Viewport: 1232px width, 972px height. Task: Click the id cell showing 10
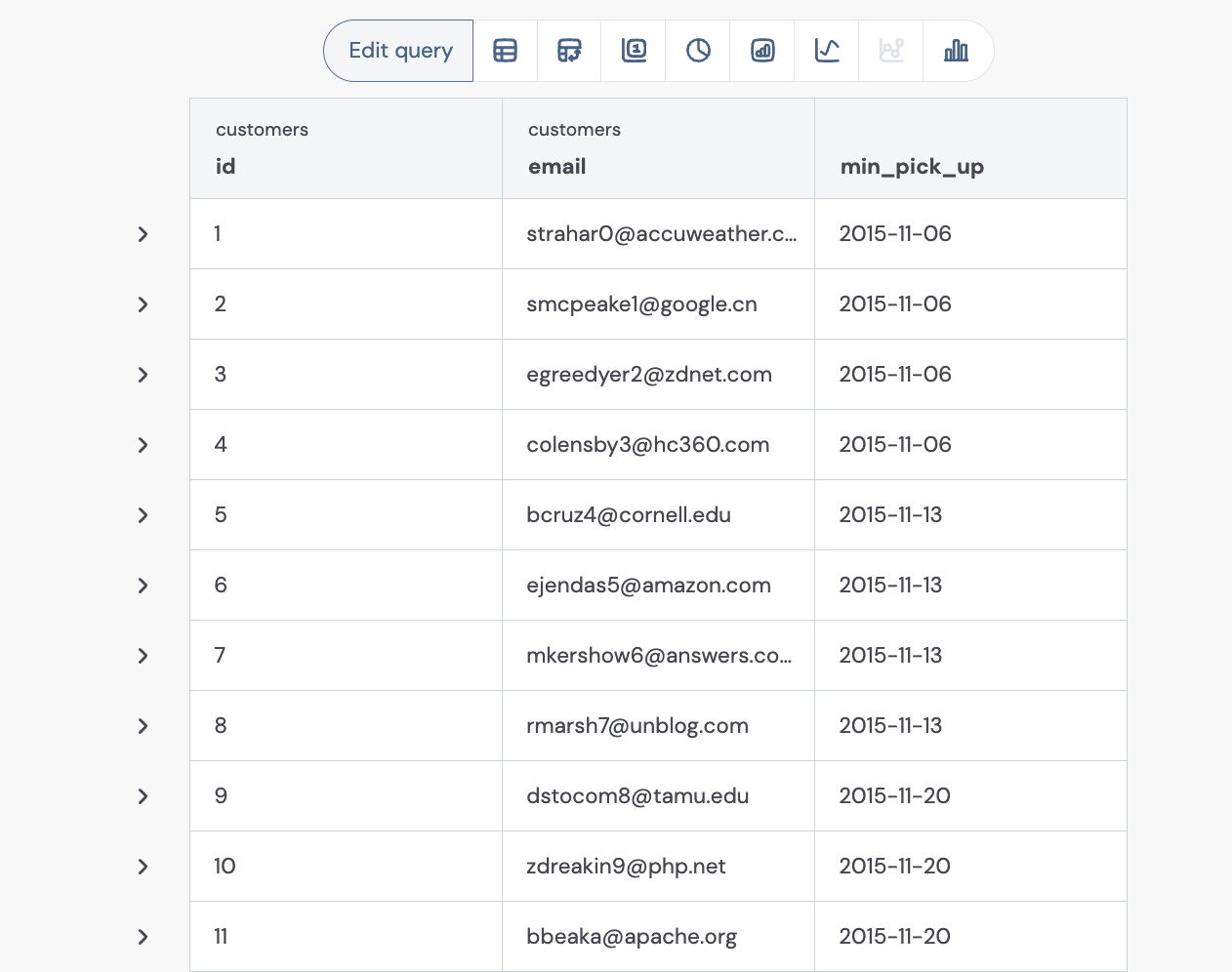[347, 867]
